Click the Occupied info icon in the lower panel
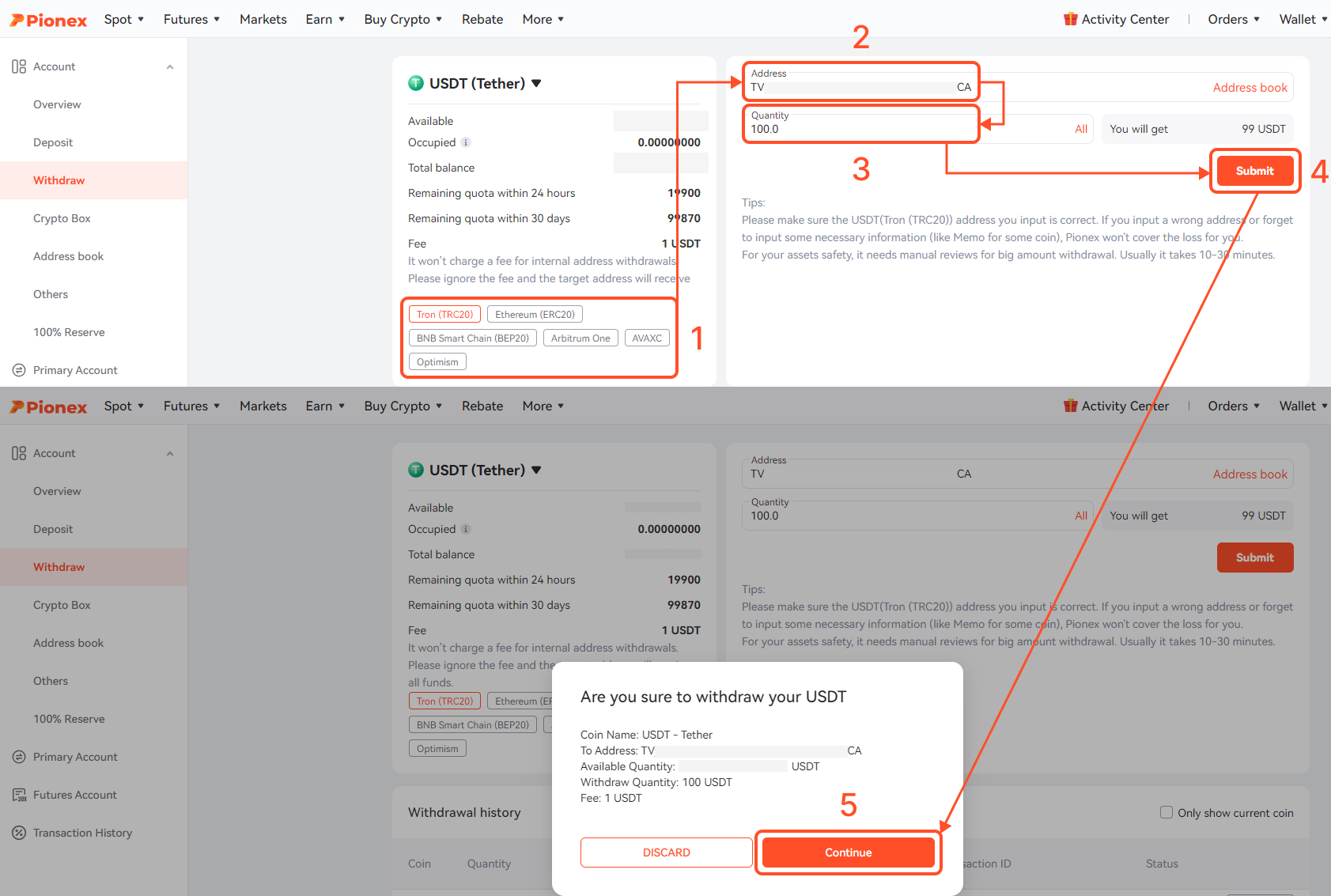Image resolution: width=1331 pixels, height=896 pixels. point(466,529)
